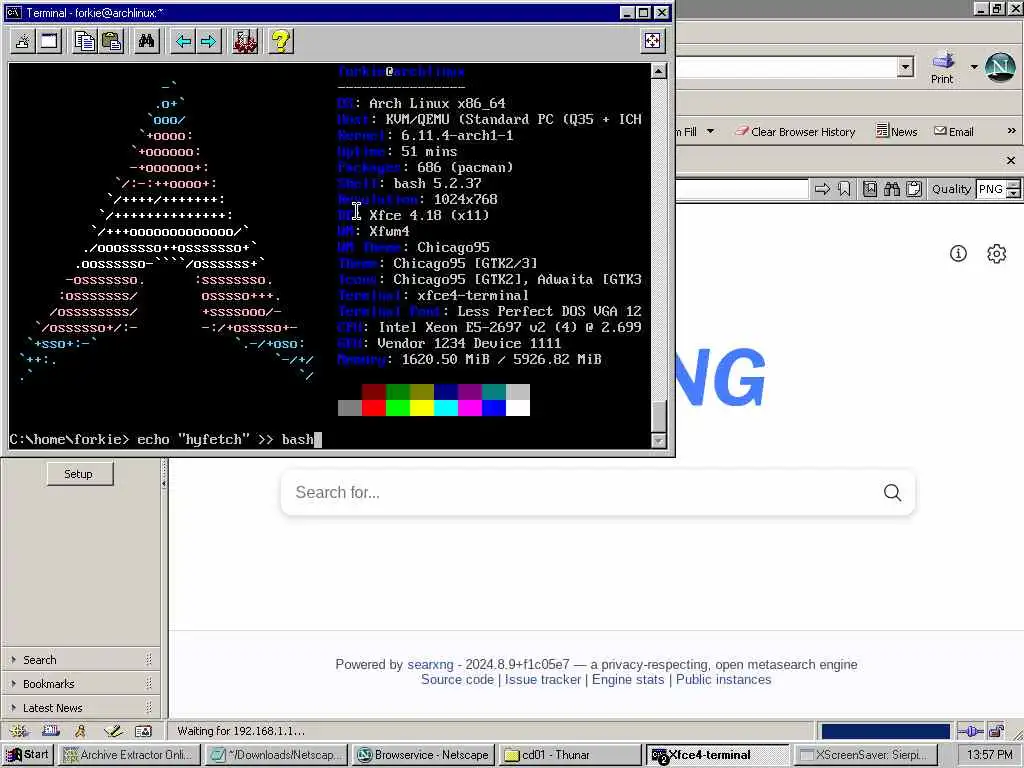Open a new terminal tab via first toolbar icon
Screen dimensions: 1024x768
point(23,42)
